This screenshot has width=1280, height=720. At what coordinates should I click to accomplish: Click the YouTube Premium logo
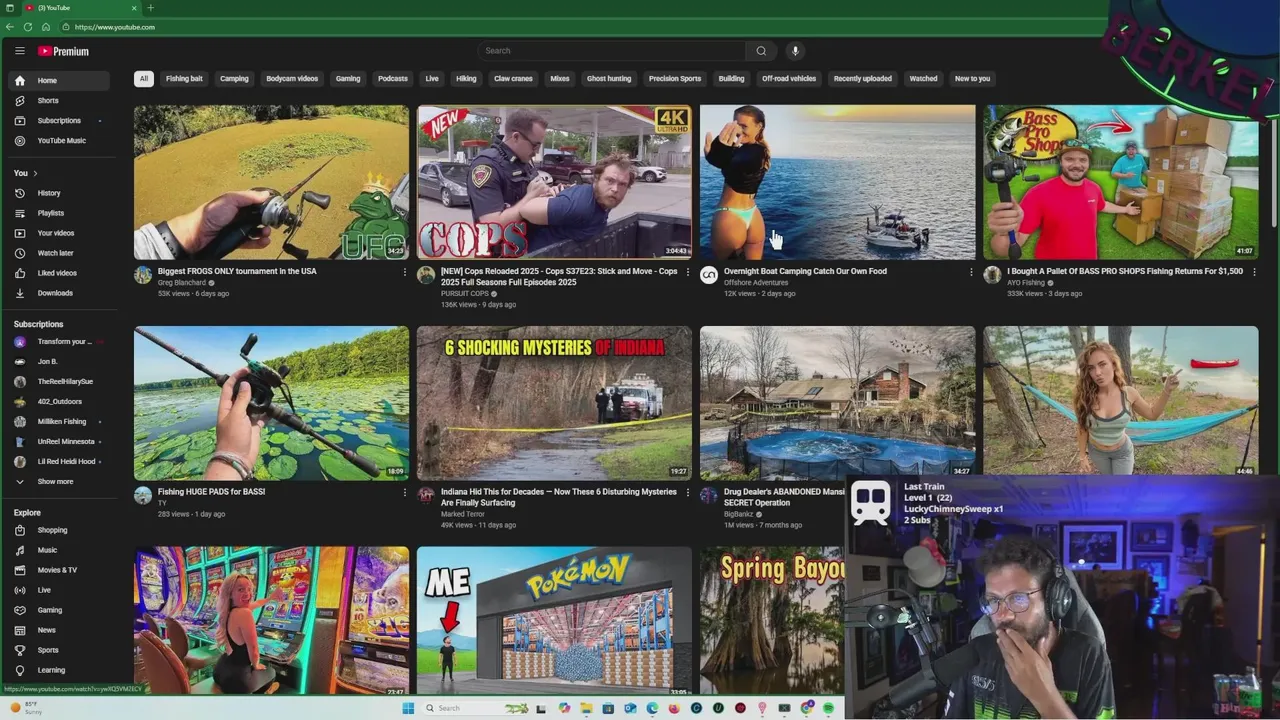tap(63, 51)
